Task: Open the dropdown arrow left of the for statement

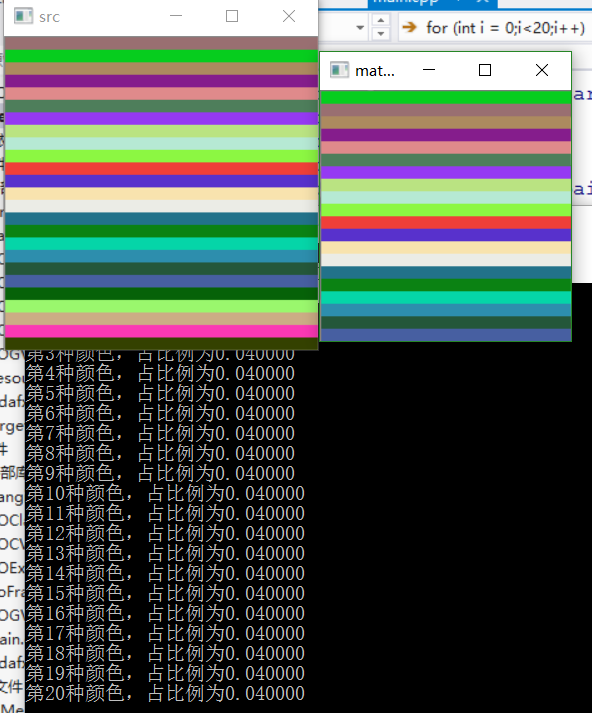Action: click(x=360, y=28)
